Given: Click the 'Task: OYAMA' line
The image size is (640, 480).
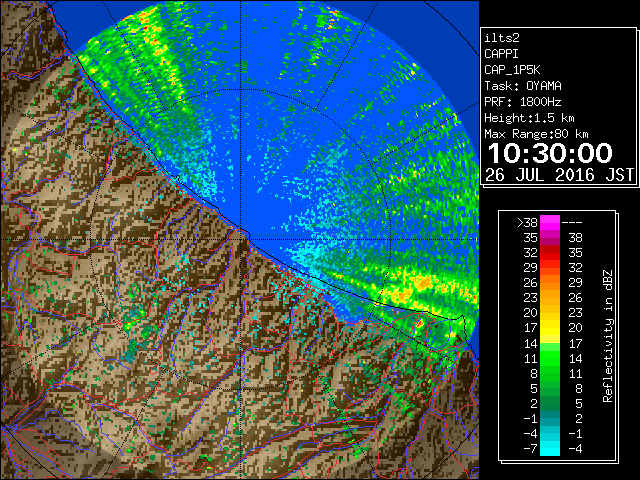Looking at the screenshot, I should [x=523, y=86].
